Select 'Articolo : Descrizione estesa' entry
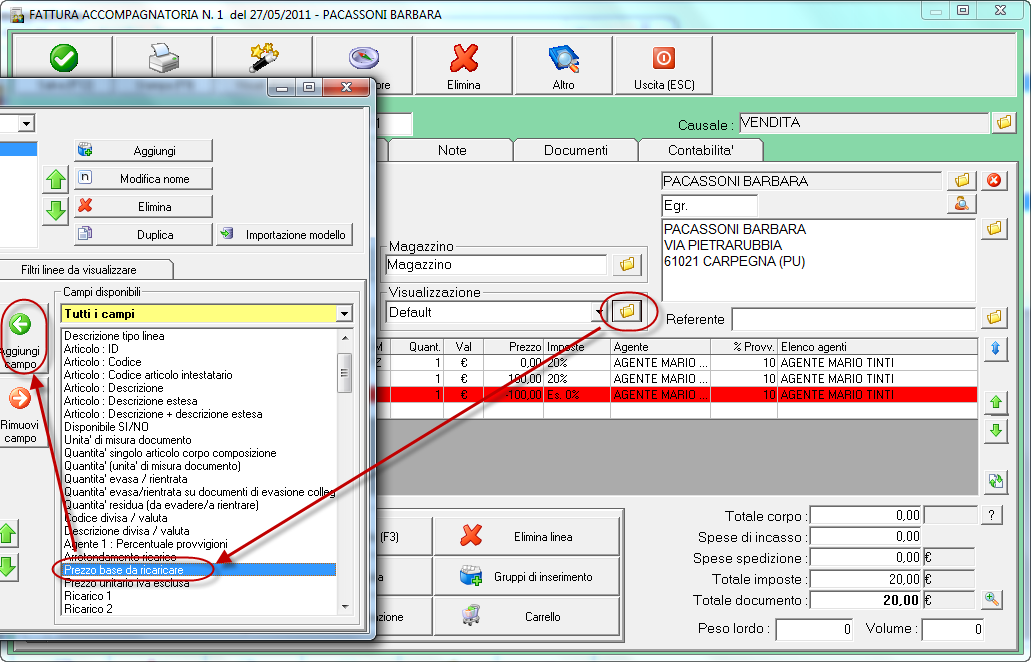The height and width of the screenshot is (662, 1031). tap(130, 401)
